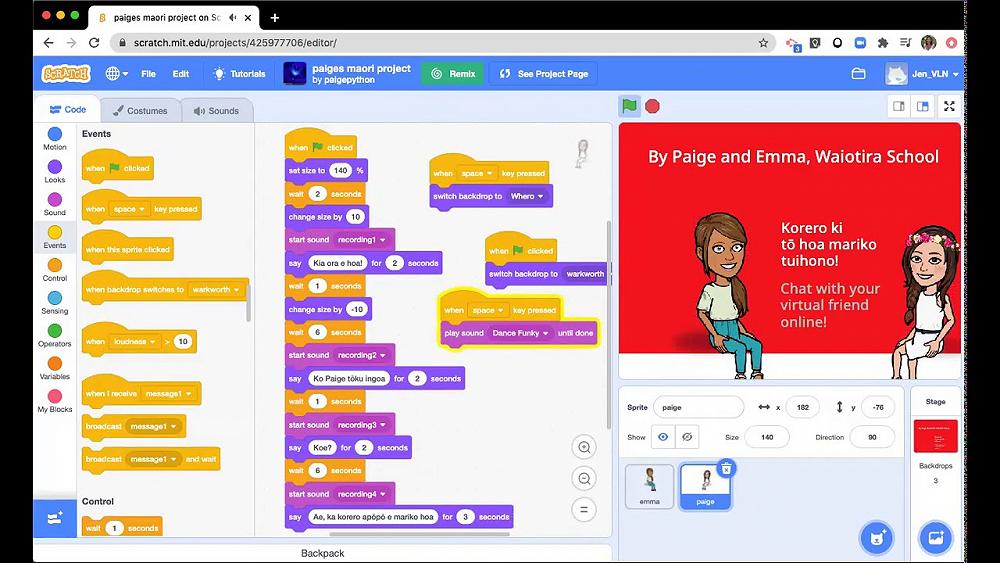Image resolution: width=1000 pixels, height=563 pixels.
Task: Switch to small stage layout
Action: point(899,106)
